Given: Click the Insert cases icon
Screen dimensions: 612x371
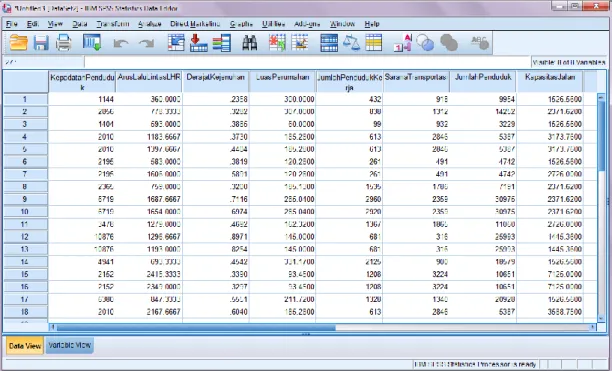Looking at the screenshot, I should click(x=277, y=43).
